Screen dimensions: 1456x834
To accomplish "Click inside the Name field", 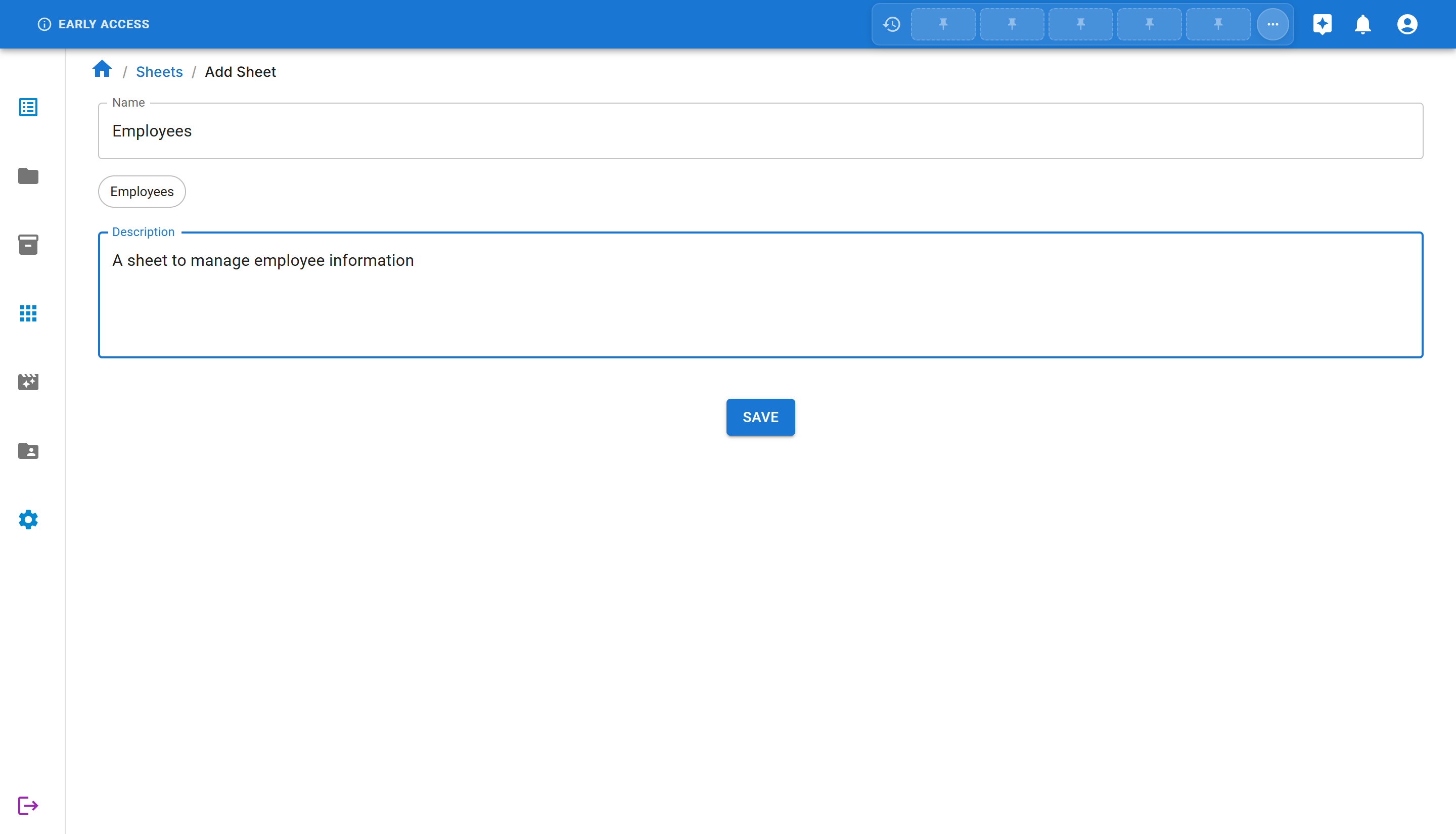I will tap(760, 130).
